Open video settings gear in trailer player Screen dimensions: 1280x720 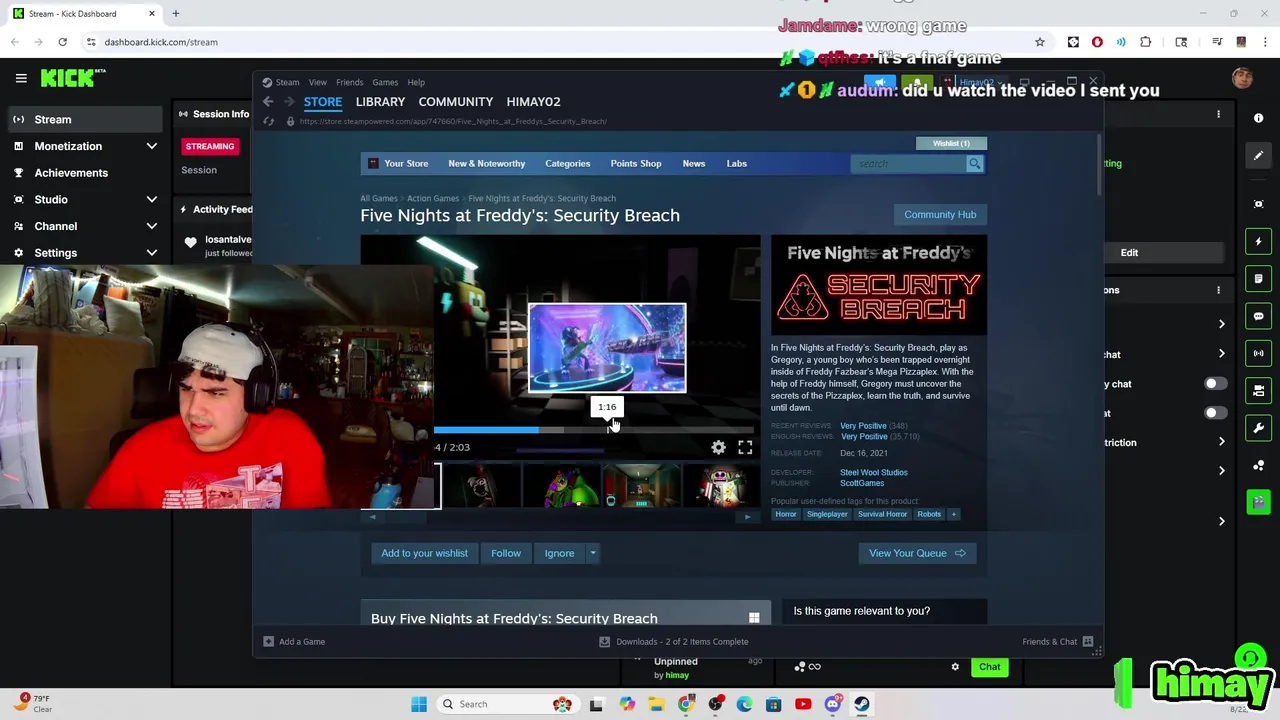[x=718, y=448]
